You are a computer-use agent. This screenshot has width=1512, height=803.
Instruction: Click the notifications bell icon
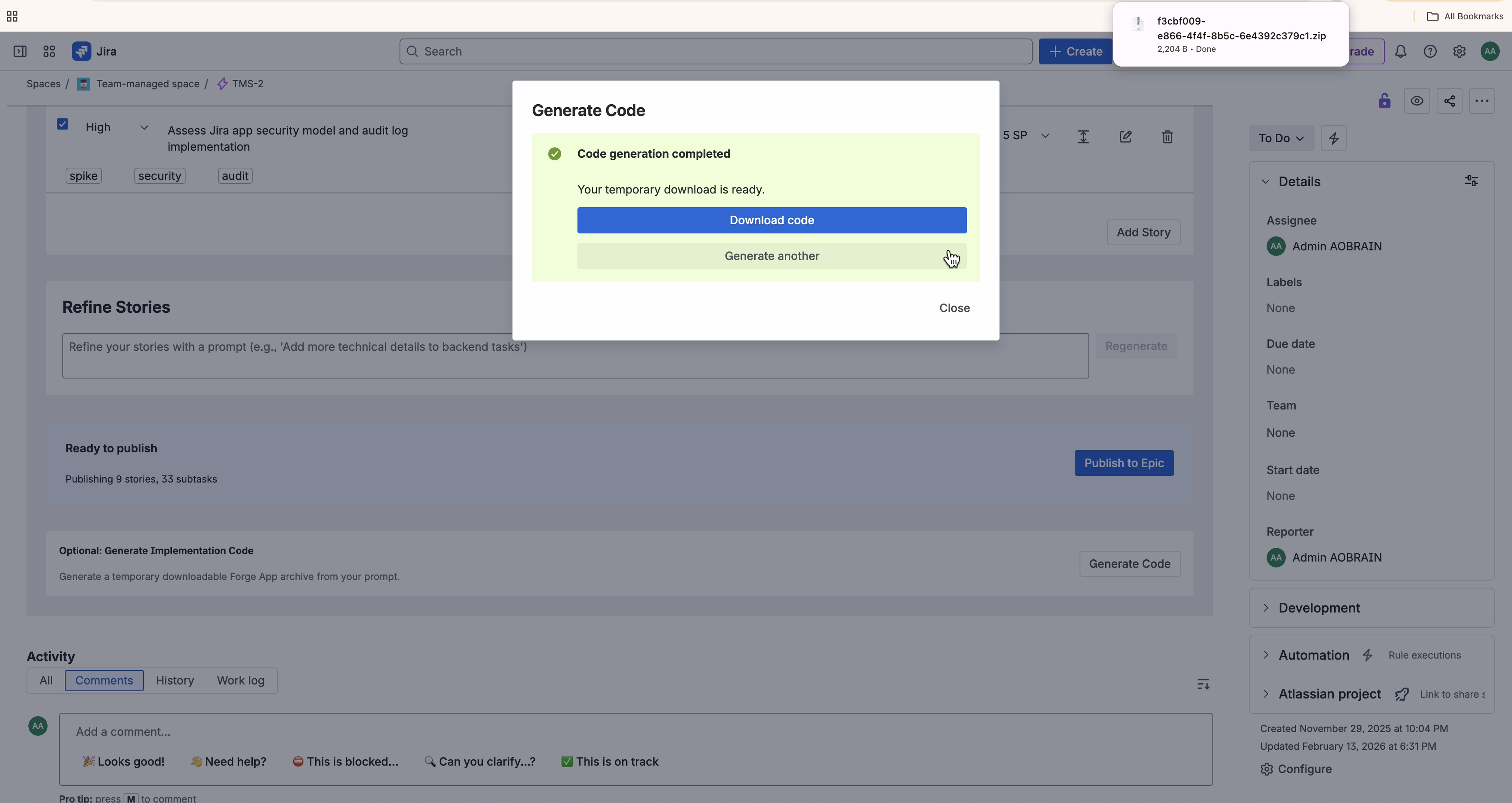(x=1401, y=52)
